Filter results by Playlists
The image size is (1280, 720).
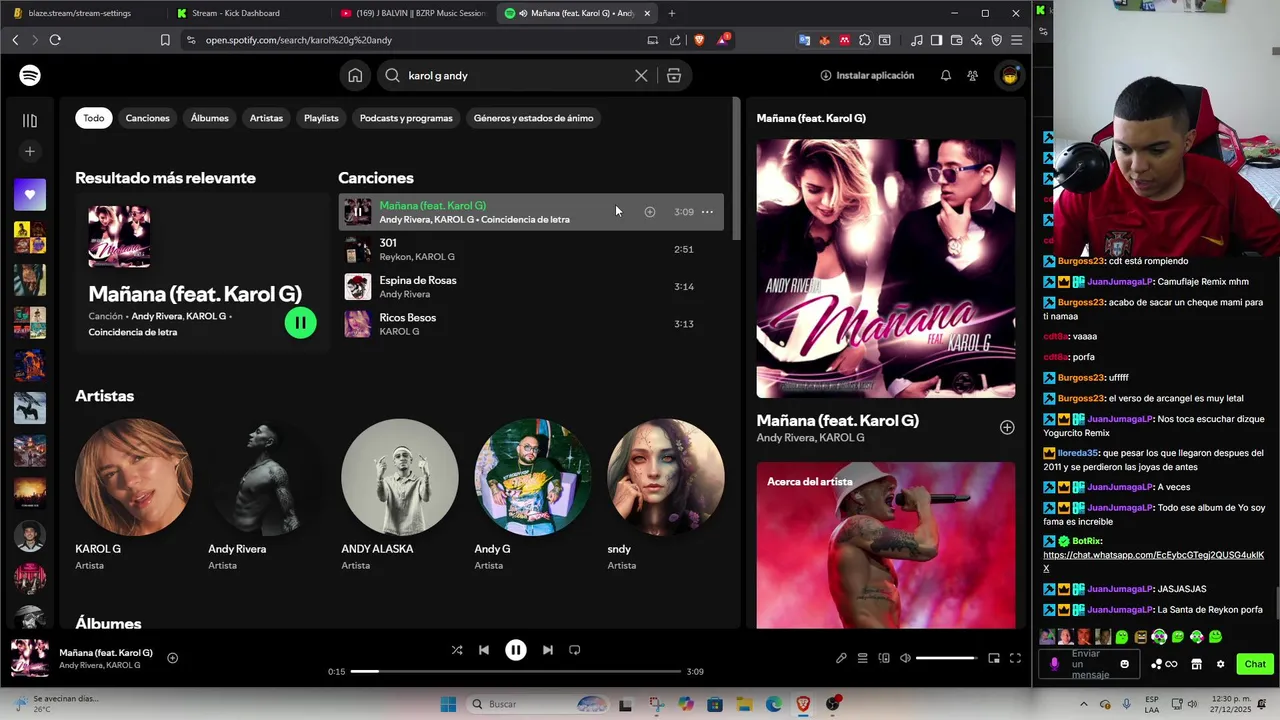click(x=321, y=118)
